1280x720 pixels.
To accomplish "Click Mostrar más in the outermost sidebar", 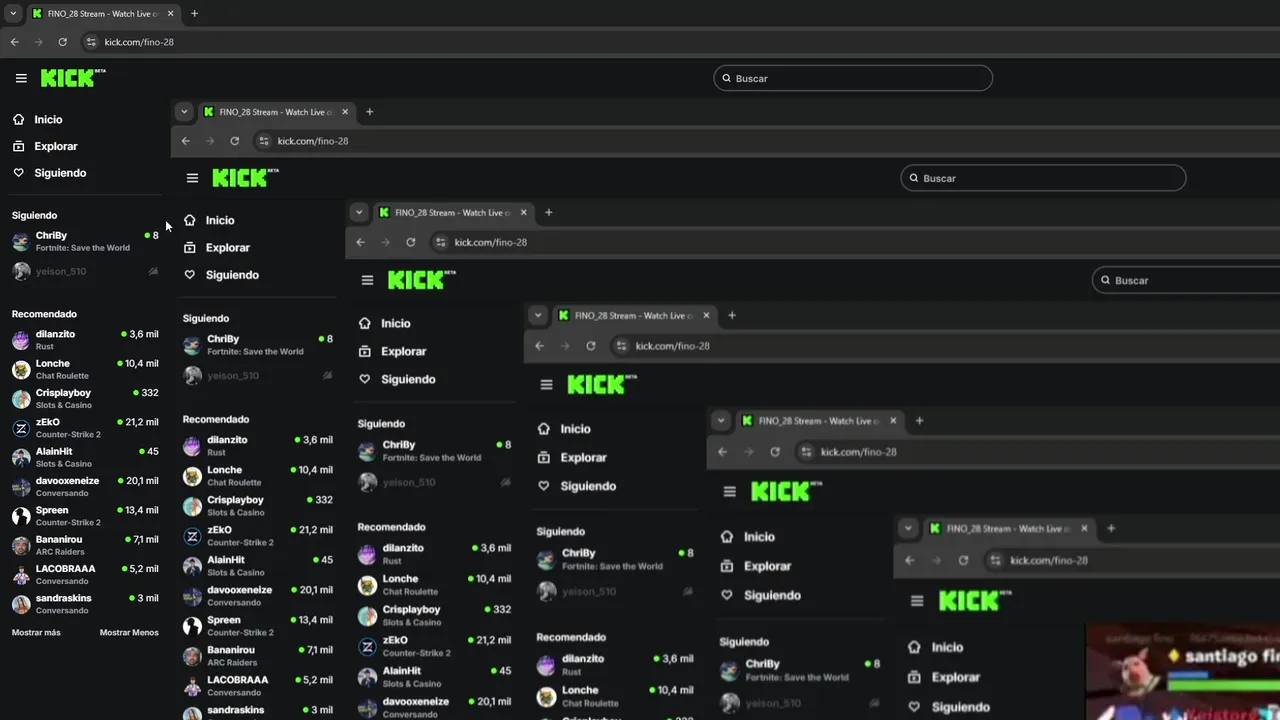I will 36,632.
